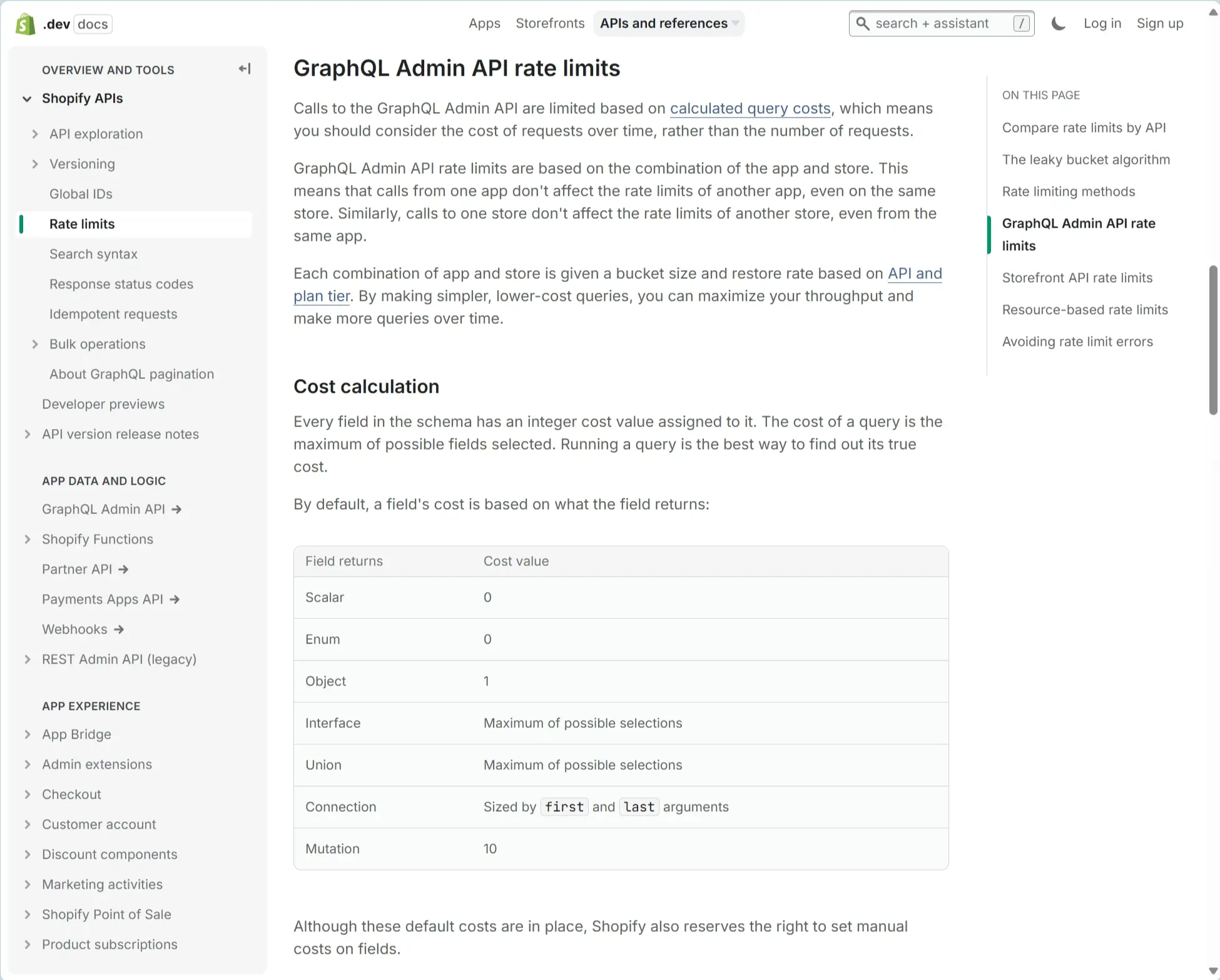Open the Storefronts nav item
1220x980 pixels.
click(x=550, y=24)
